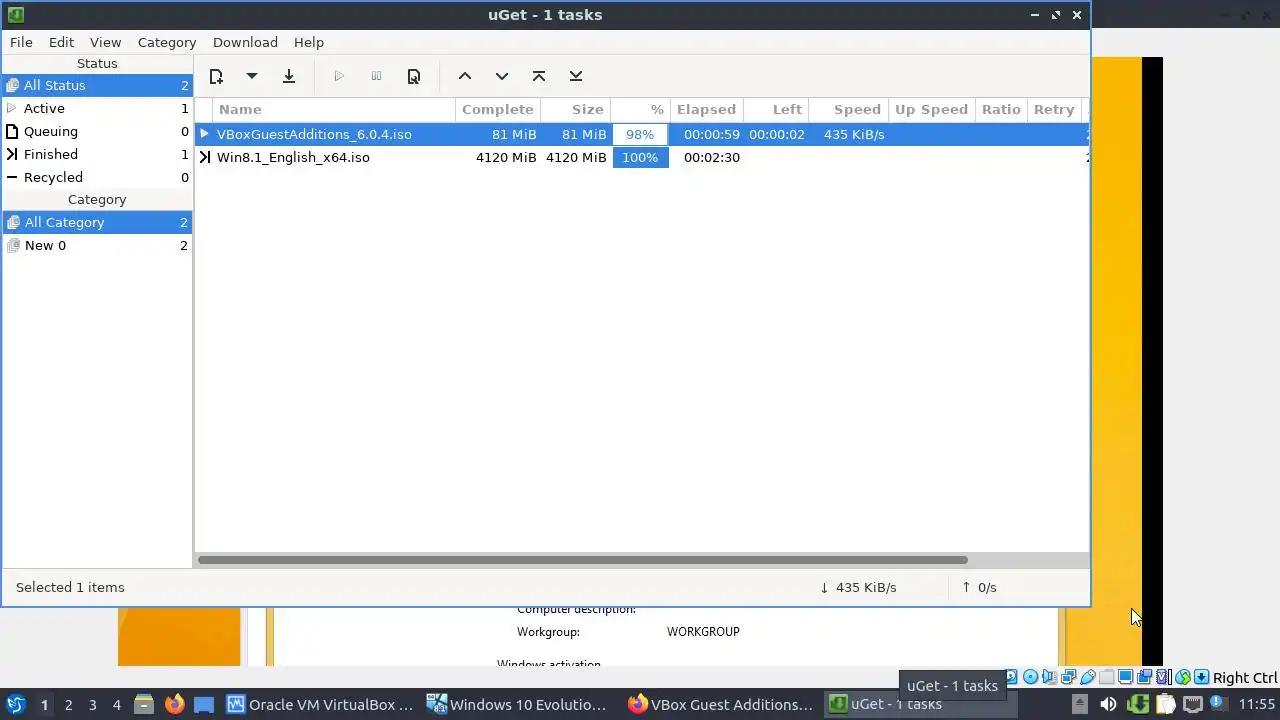This screenshot has width=1280, height=720.
Task: Sort by the Retry column header
Action: click(x=1054, y=109)
